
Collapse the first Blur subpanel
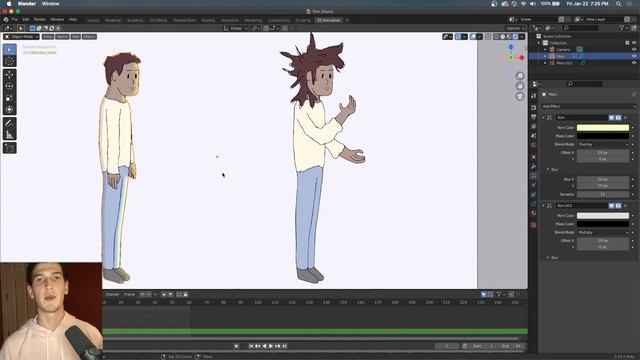click(548, 170)
